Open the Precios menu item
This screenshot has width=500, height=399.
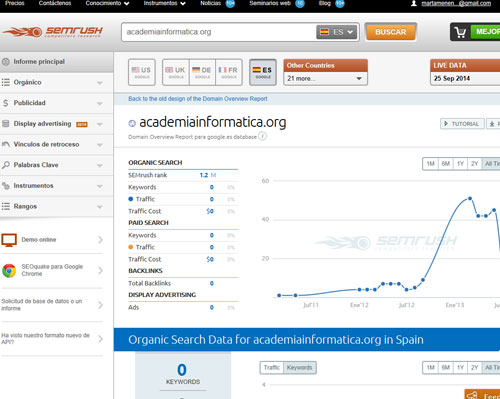(15, 3)
